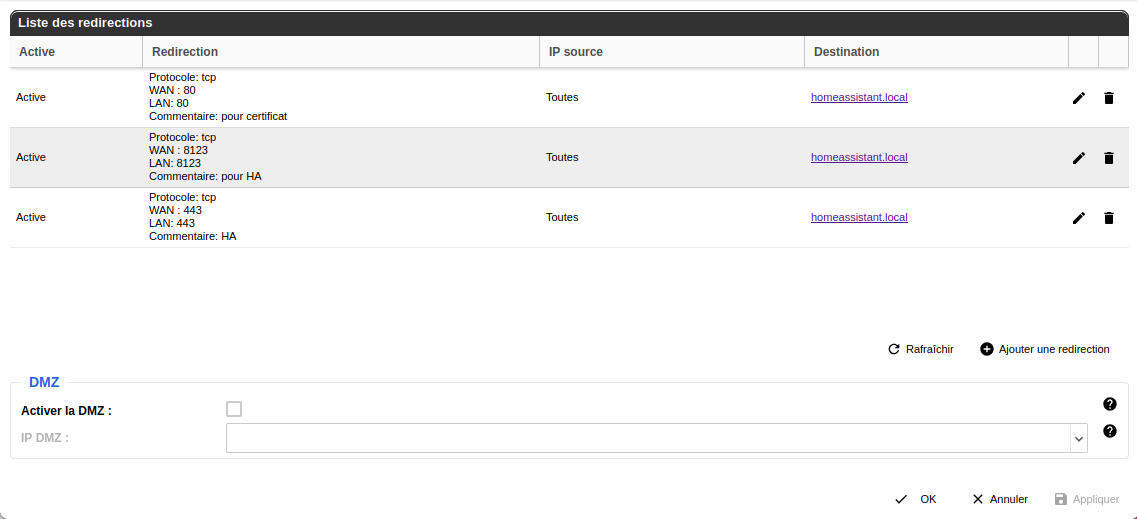
Task: Open homeassistant.local link for port 80
Action: pos(859,98)
